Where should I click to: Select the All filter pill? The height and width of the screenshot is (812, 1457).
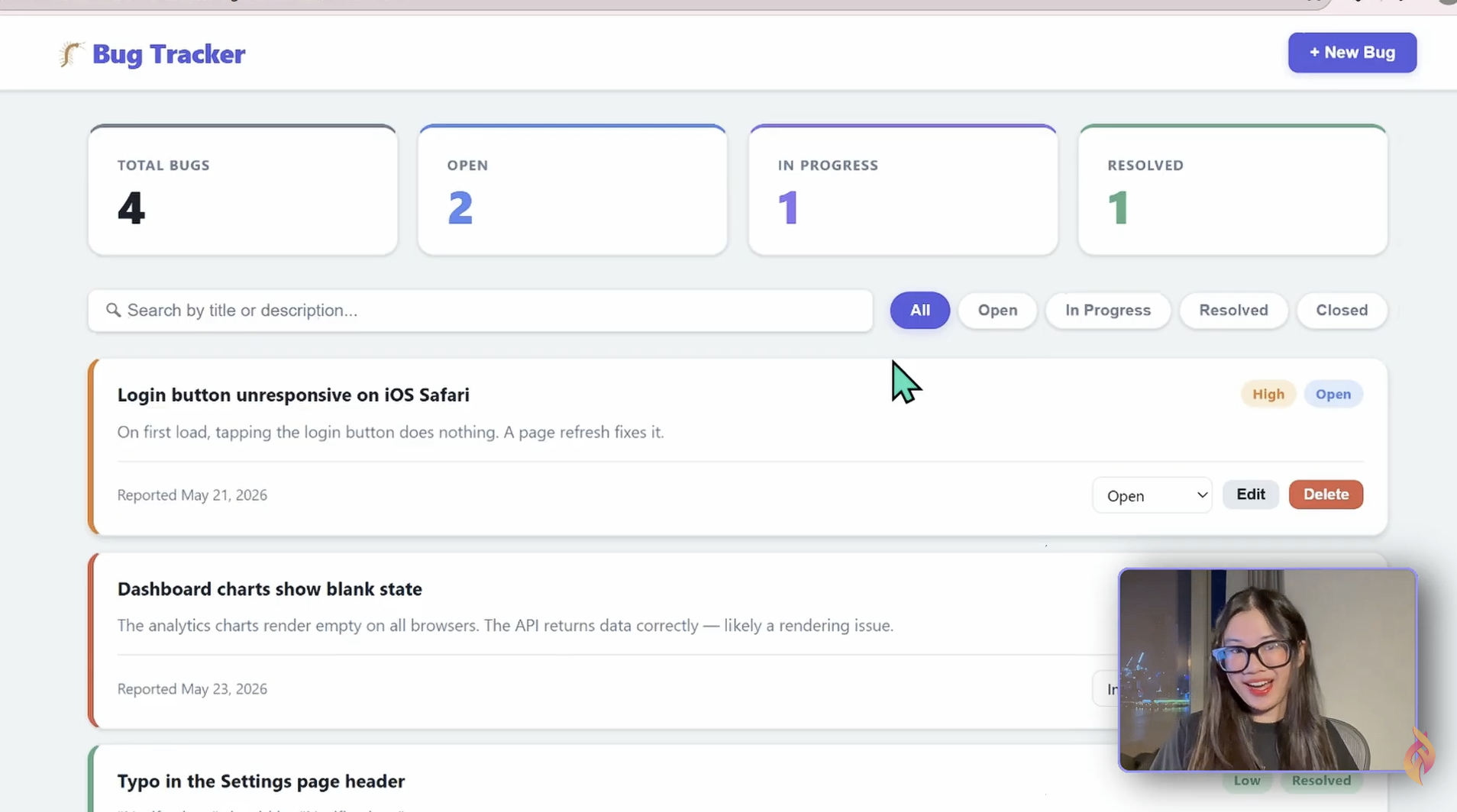(x=919, y=311)
